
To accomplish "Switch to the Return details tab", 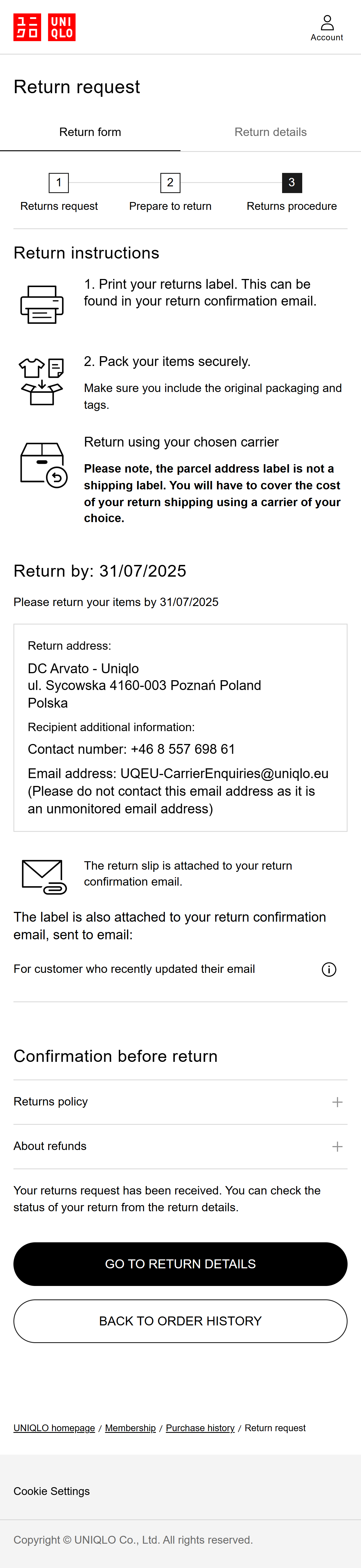I will click(x=270, y=132).
